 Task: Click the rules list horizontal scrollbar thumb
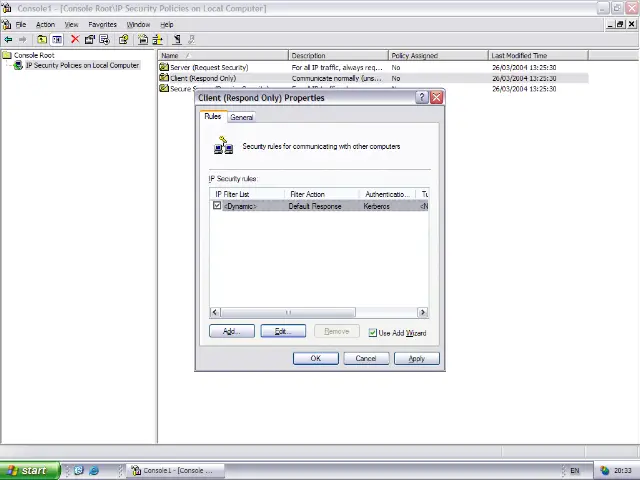[x=288, y=312]
